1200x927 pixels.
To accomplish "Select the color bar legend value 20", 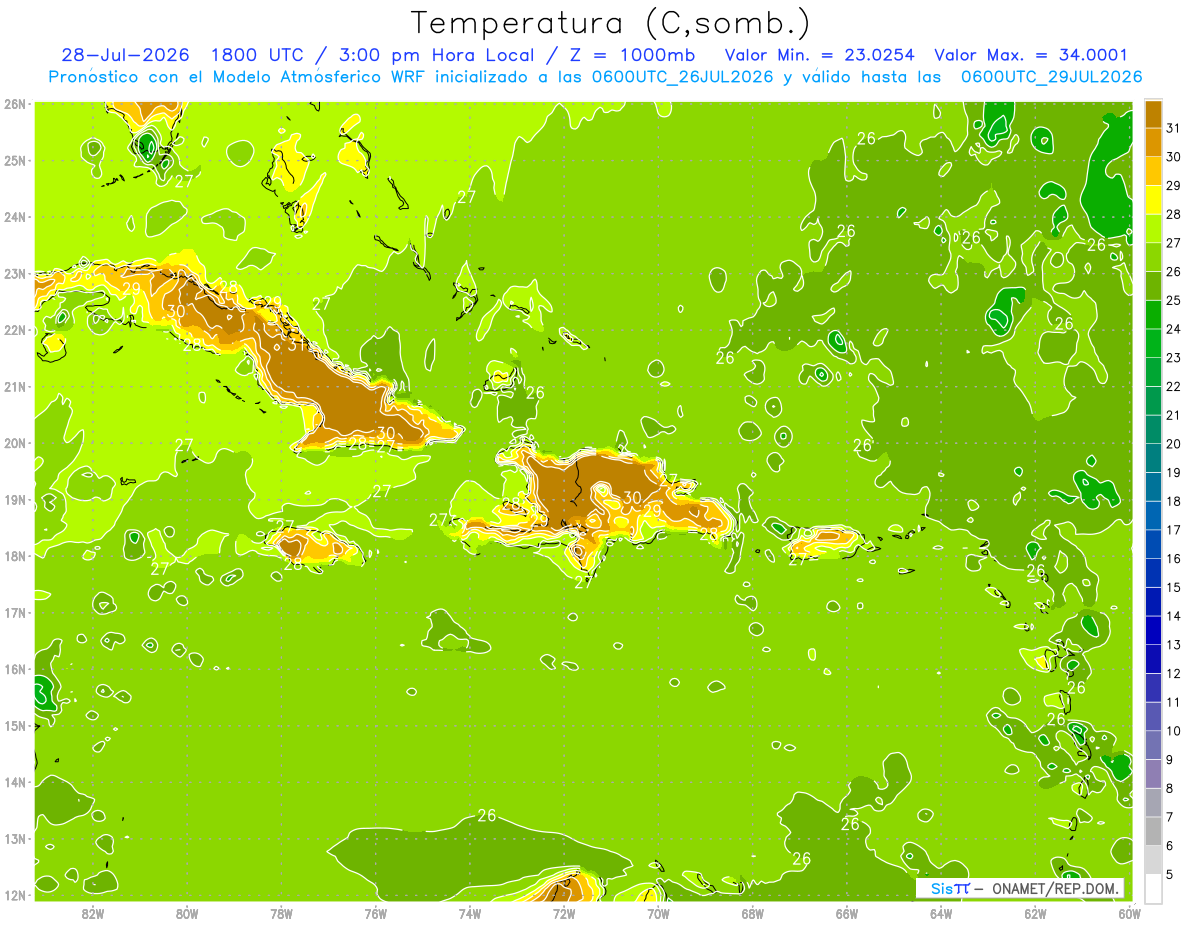I will click(x=1173, y=444).
